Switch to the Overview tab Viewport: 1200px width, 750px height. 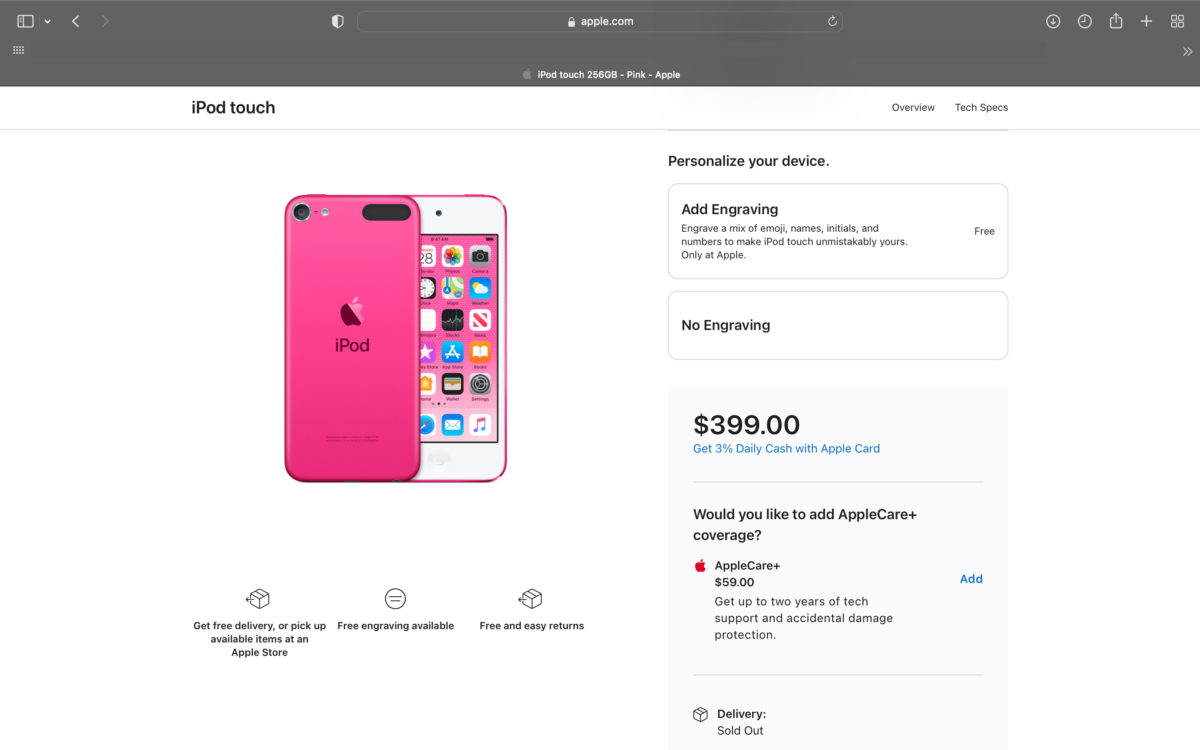(x=913, y=108)
